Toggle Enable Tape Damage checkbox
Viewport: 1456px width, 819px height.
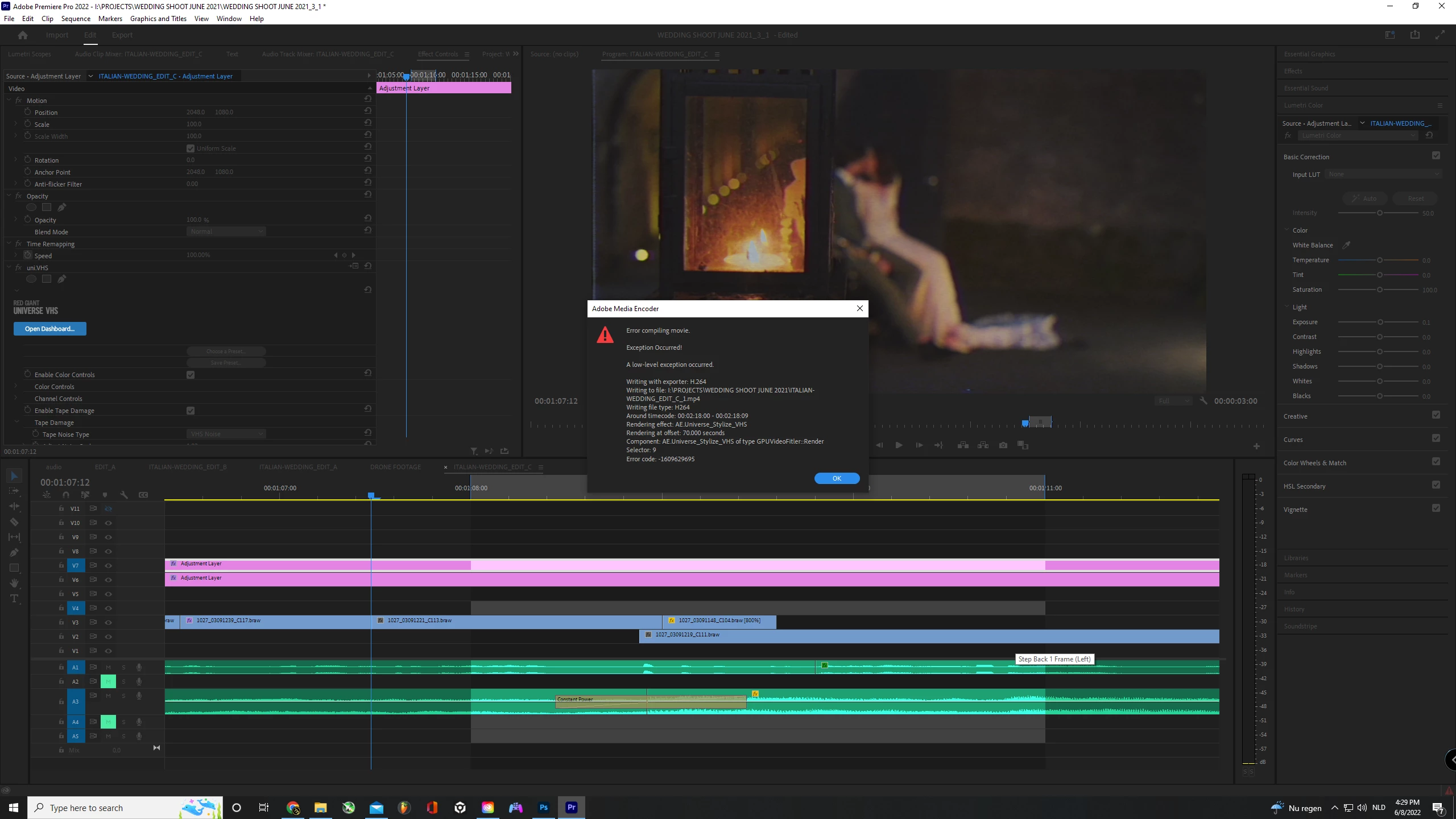click(x=191, y=411)
